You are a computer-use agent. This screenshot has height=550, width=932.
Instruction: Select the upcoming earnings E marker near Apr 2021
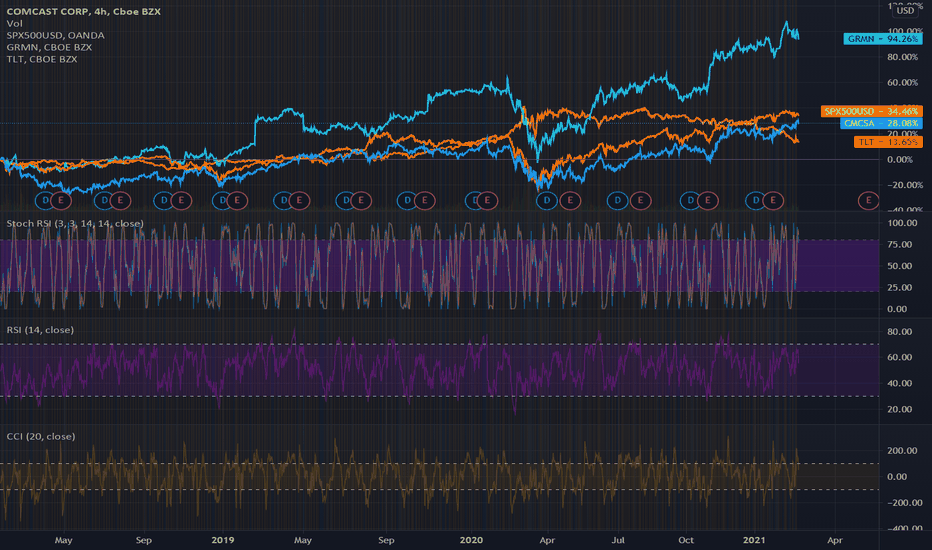(x=868, y=200)
